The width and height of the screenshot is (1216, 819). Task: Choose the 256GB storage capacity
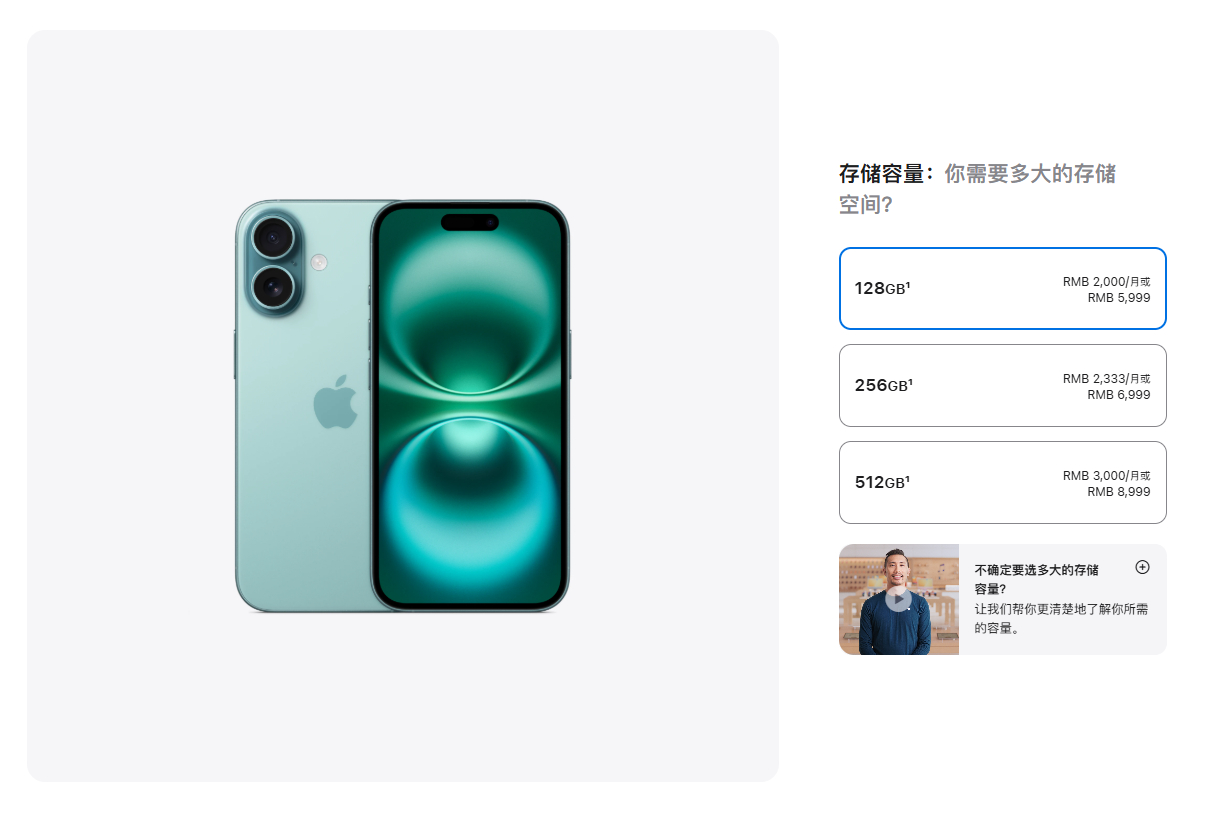tap(1002, 385)
